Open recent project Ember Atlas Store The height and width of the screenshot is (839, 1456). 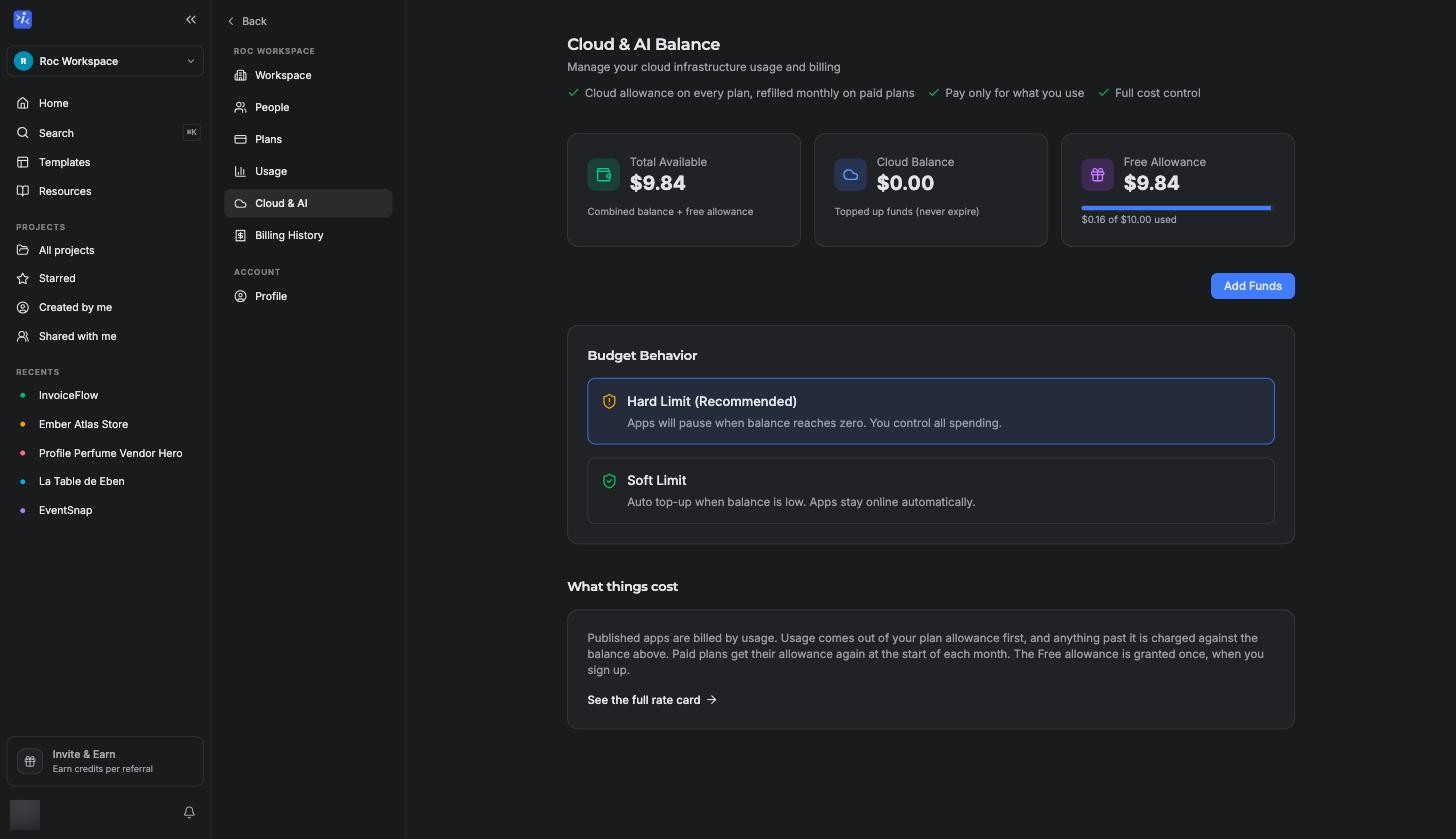coord(105,424)
